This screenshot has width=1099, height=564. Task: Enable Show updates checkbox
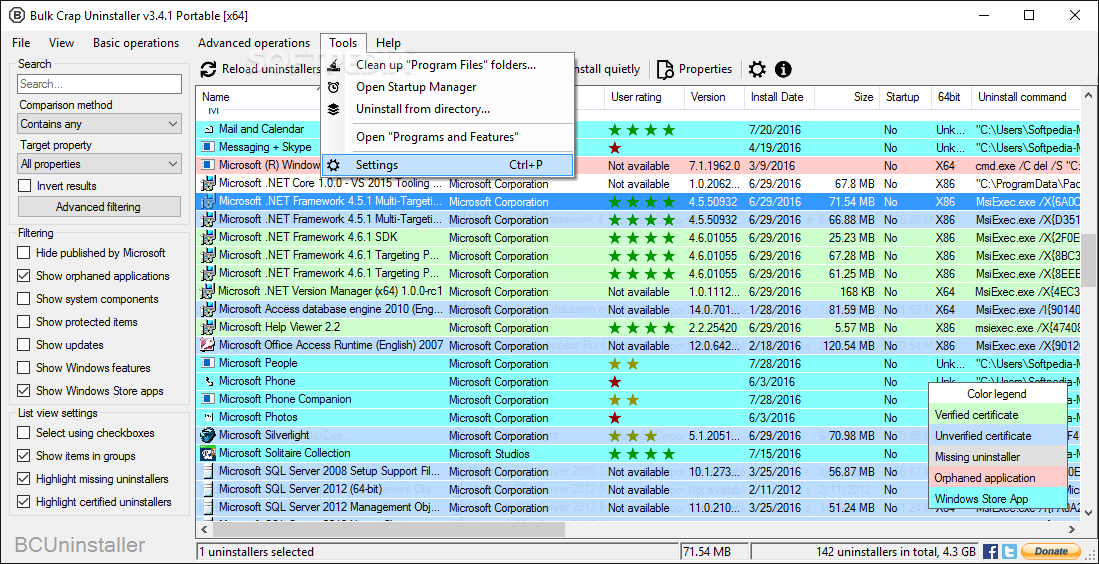(24, 345)
